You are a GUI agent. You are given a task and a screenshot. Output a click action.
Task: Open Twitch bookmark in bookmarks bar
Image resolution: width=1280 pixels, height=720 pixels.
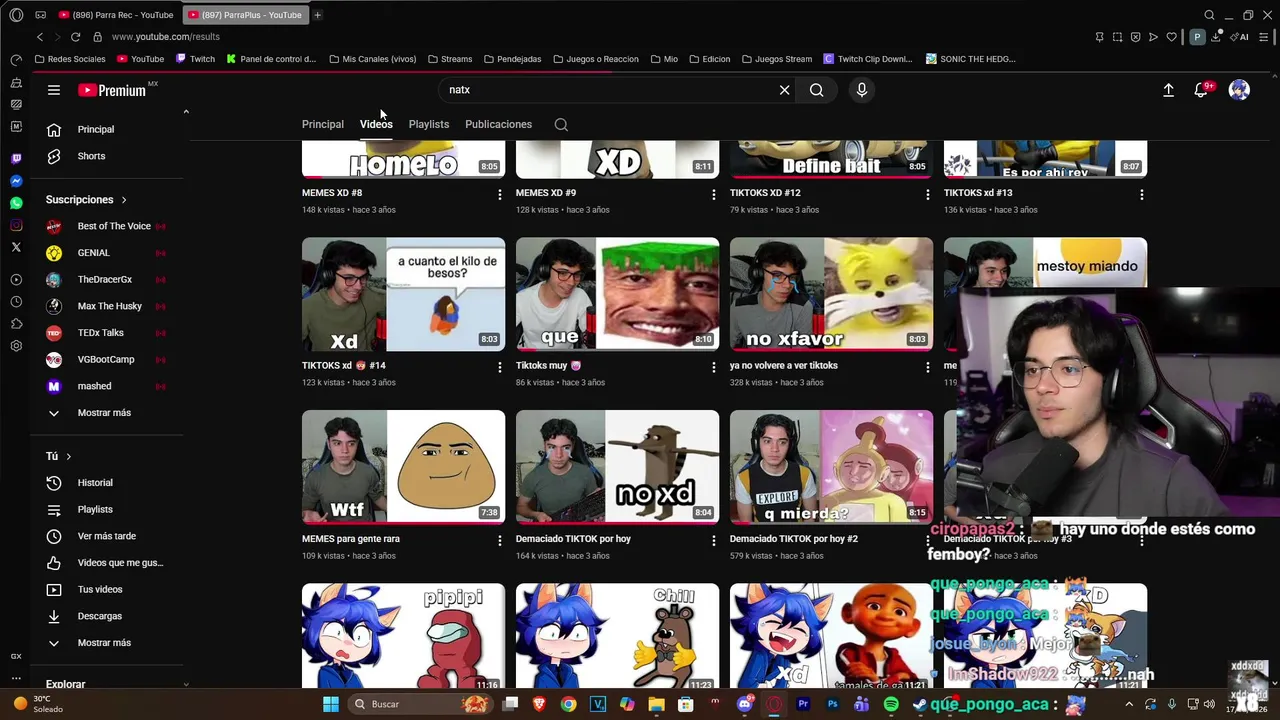(x=195, y=59)
